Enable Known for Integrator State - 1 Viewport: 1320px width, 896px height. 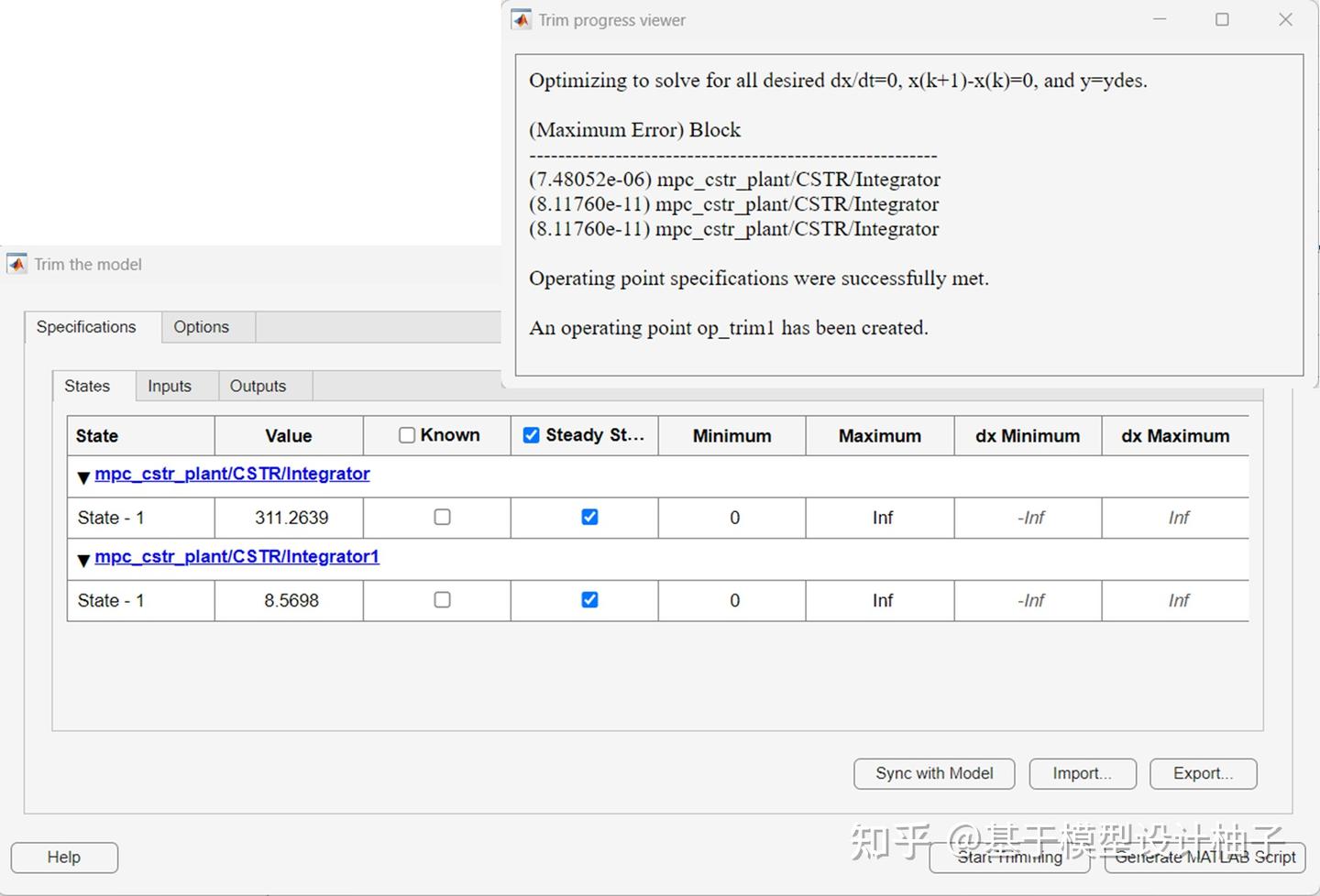point(441,517)
